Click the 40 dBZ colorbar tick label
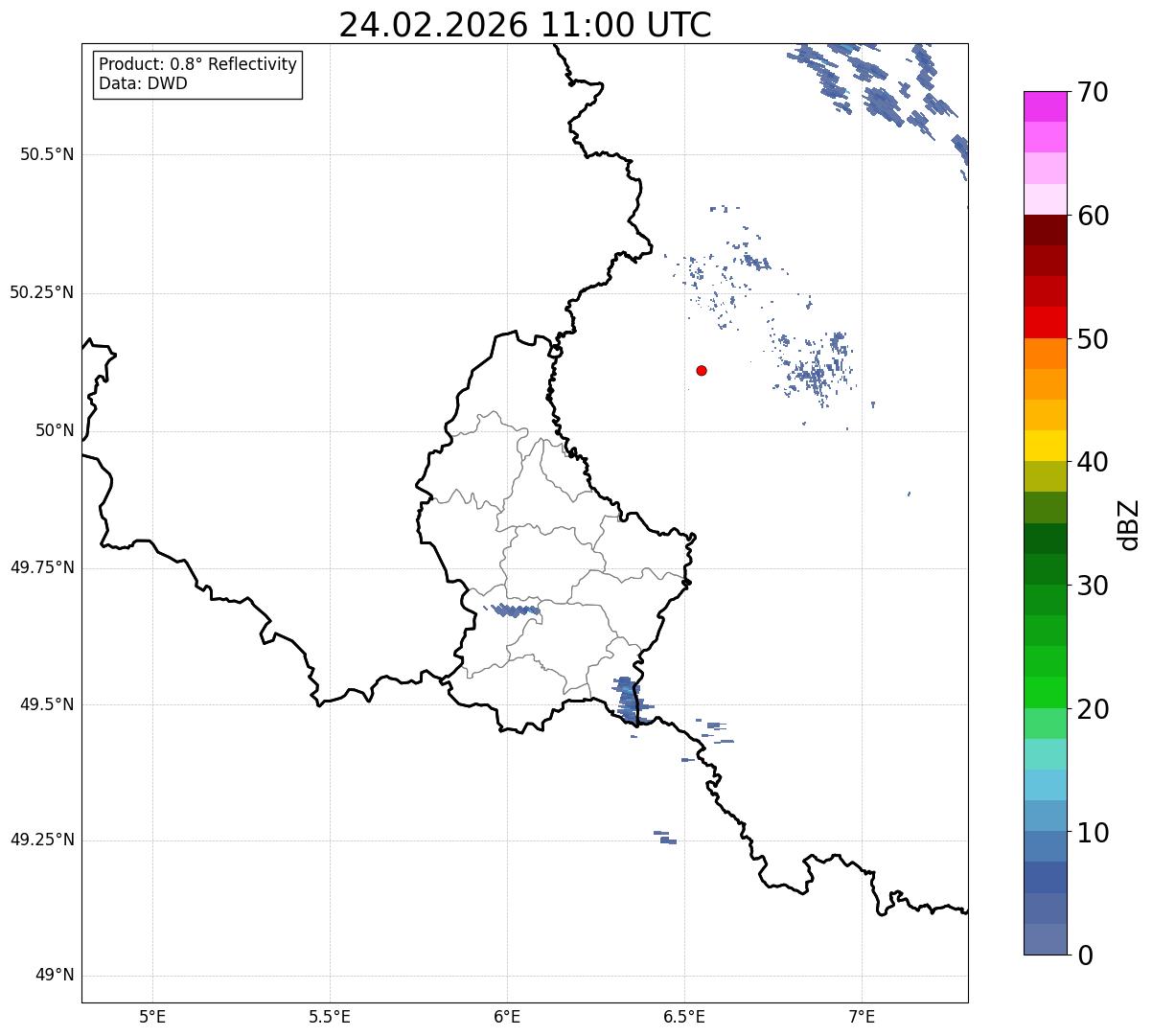Image resolution: width=1152 pixels, height=1036 pixels. coord(1094,462)
